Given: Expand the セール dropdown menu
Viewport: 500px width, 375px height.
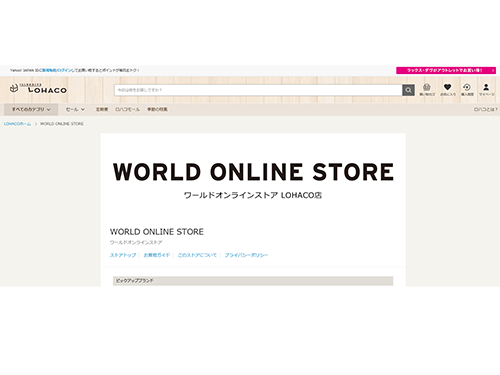Looking at the screenshot, I should [x=75, y=109].
